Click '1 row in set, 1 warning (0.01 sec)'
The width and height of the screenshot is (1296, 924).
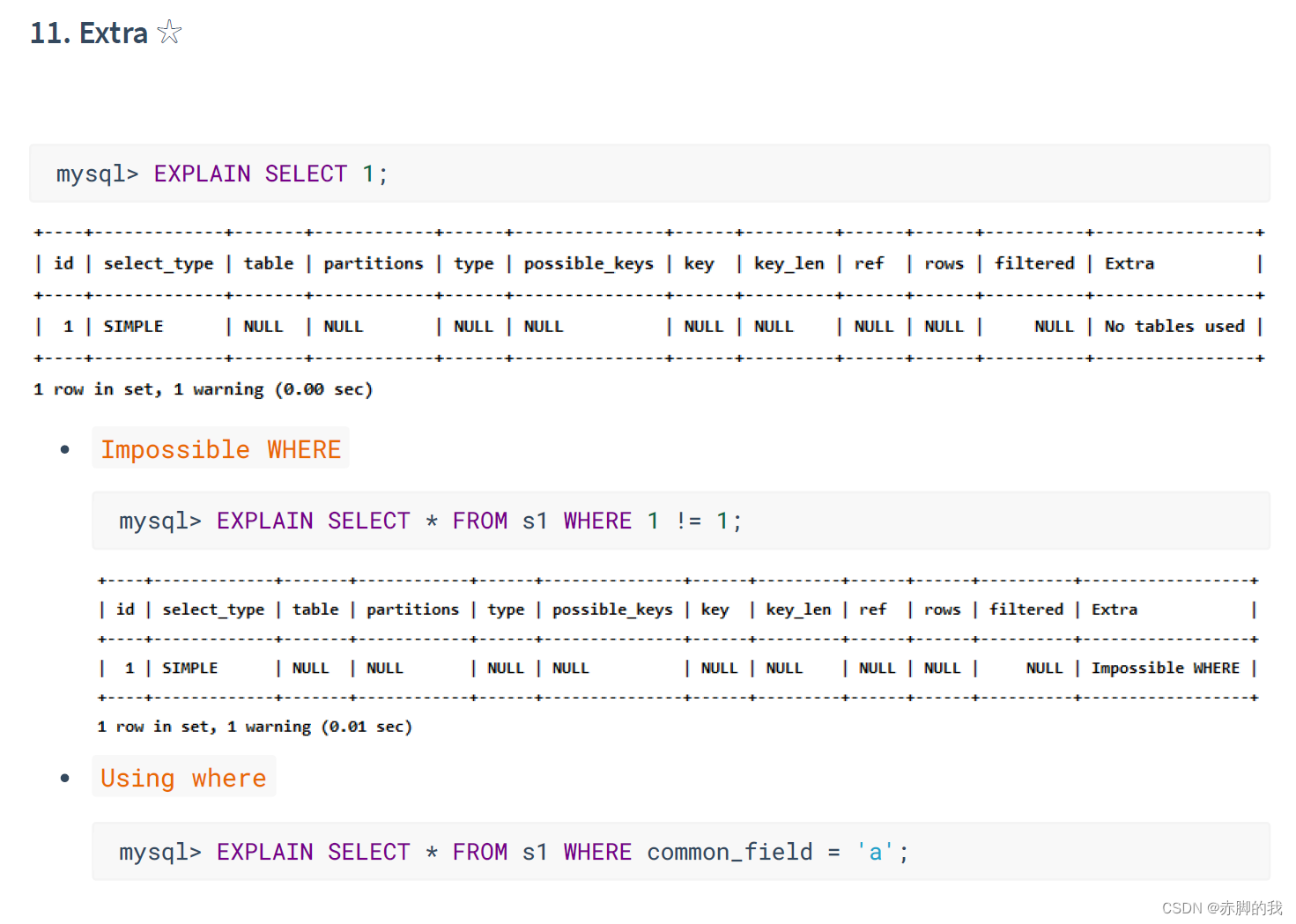[x=255, y=727]
